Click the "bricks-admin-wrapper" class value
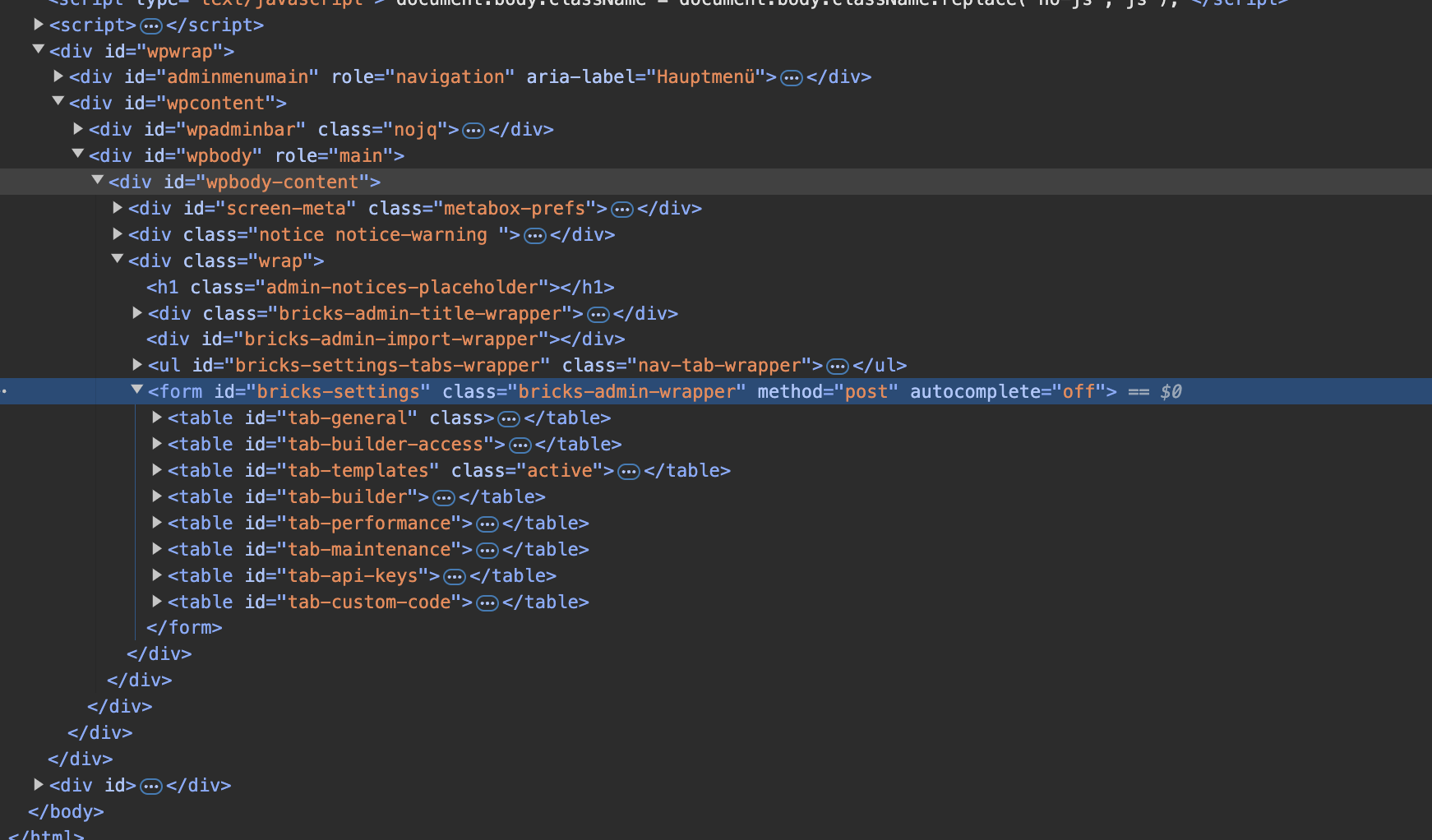The image size is (1432, 840). [x=626, y=391]
